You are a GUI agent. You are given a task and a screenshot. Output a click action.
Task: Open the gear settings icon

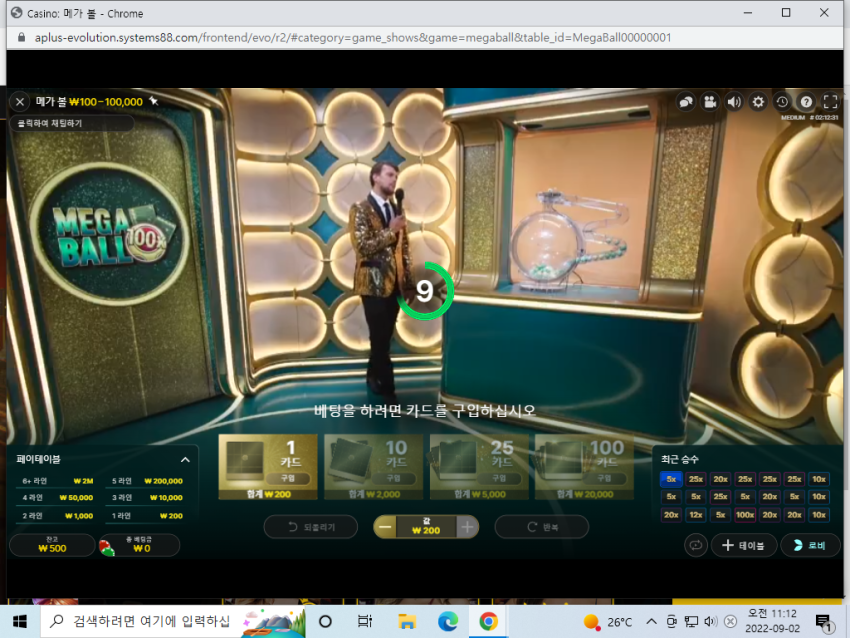pyautogui.click(x=758, y=102)
